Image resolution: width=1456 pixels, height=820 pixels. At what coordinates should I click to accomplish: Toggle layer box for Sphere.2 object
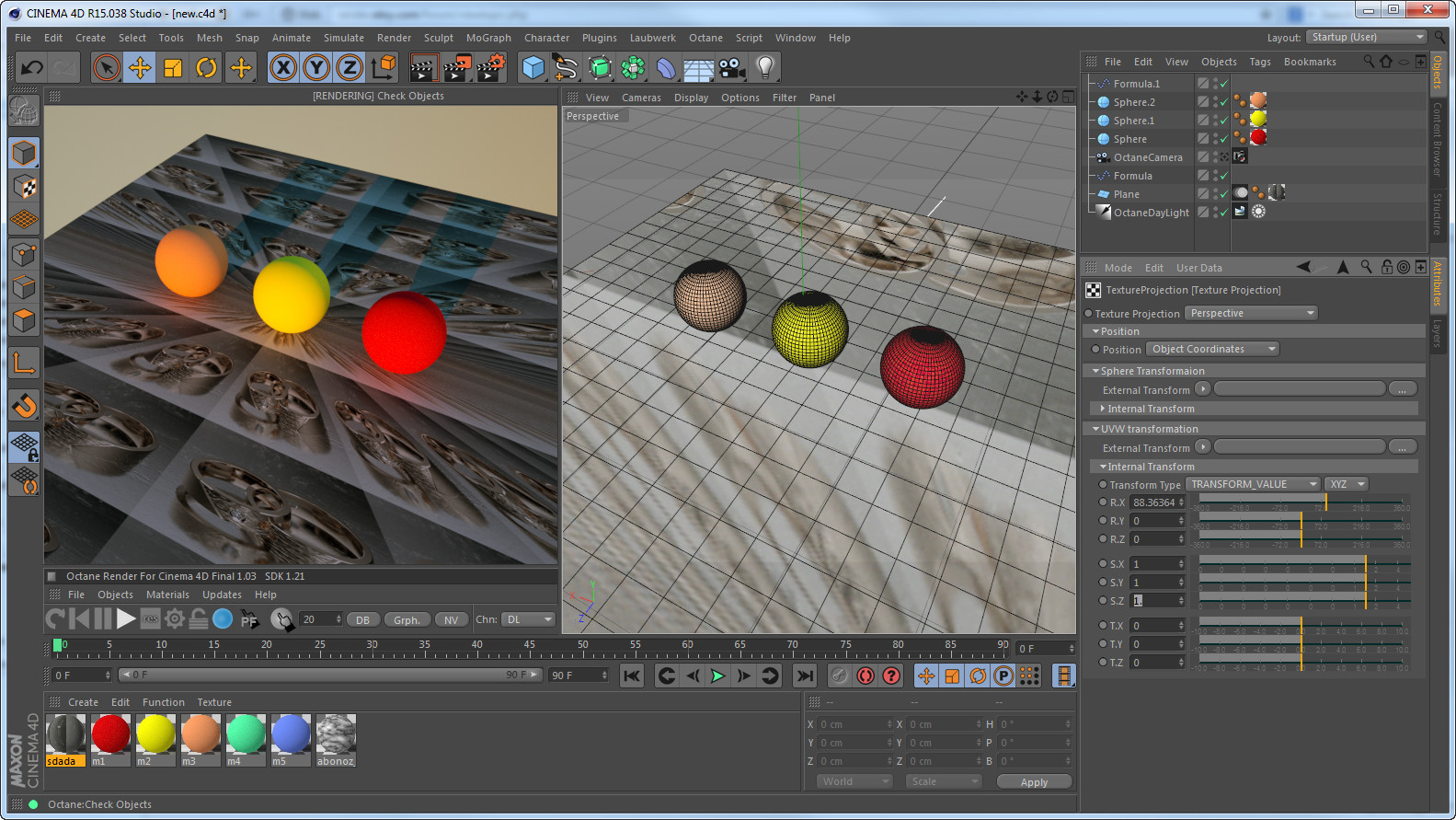[x=1203, y=102]
